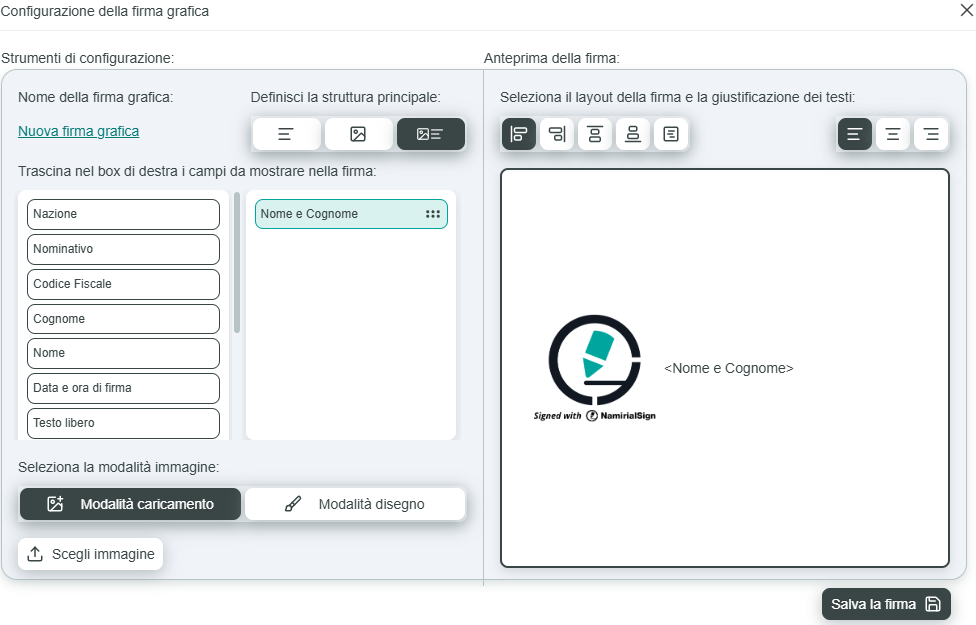Choose the top-aligned signature layout icon

pyautogui.click(x=595, y=134)
